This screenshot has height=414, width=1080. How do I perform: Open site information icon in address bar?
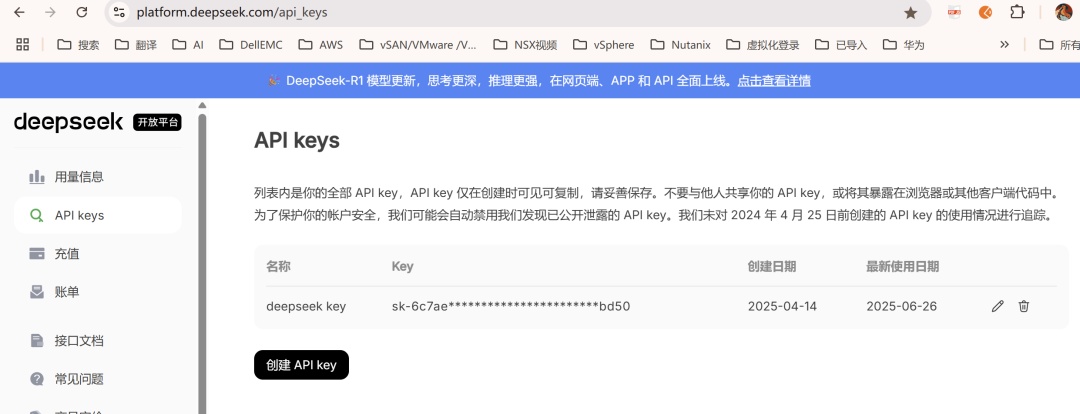tap(120, 12)
